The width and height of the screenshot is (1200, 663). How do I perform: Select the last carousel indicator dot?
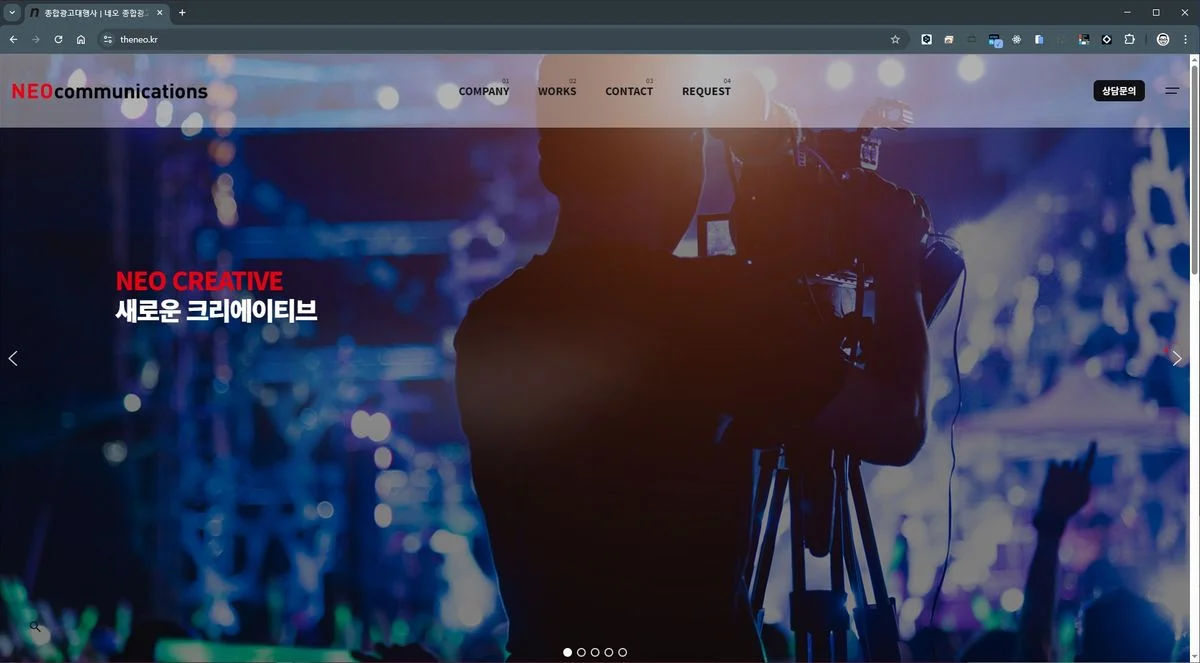[622, 651]
